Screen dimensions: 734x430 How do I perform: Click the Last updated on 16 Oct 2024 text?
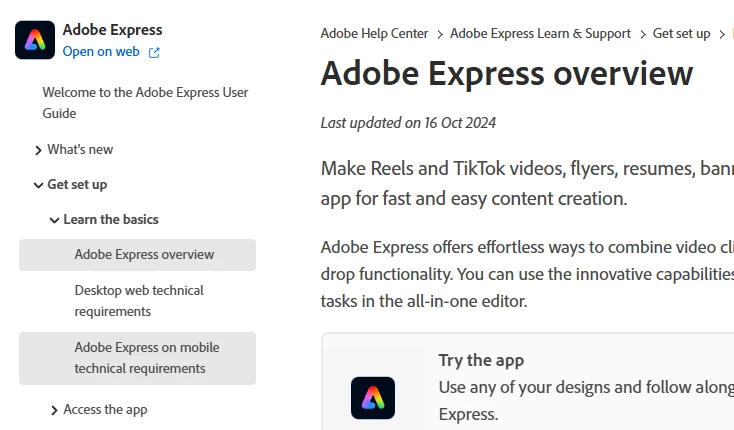pyautogui.click(x=408, y=123)
